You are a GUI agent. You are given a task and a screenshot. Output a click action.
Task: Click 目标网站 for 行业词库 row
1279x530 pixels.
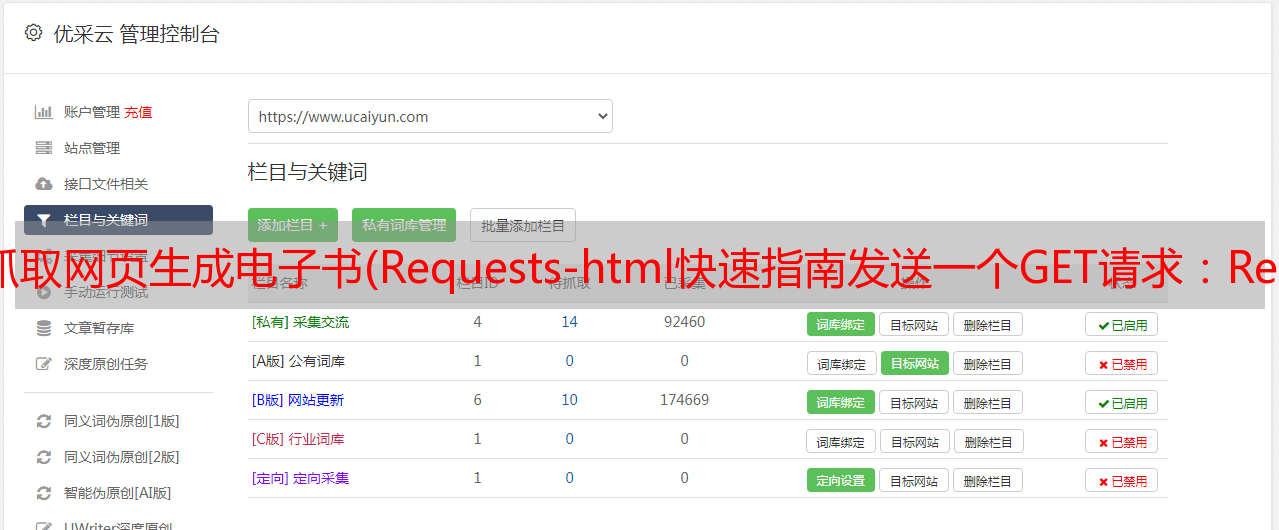click(915, 441)
